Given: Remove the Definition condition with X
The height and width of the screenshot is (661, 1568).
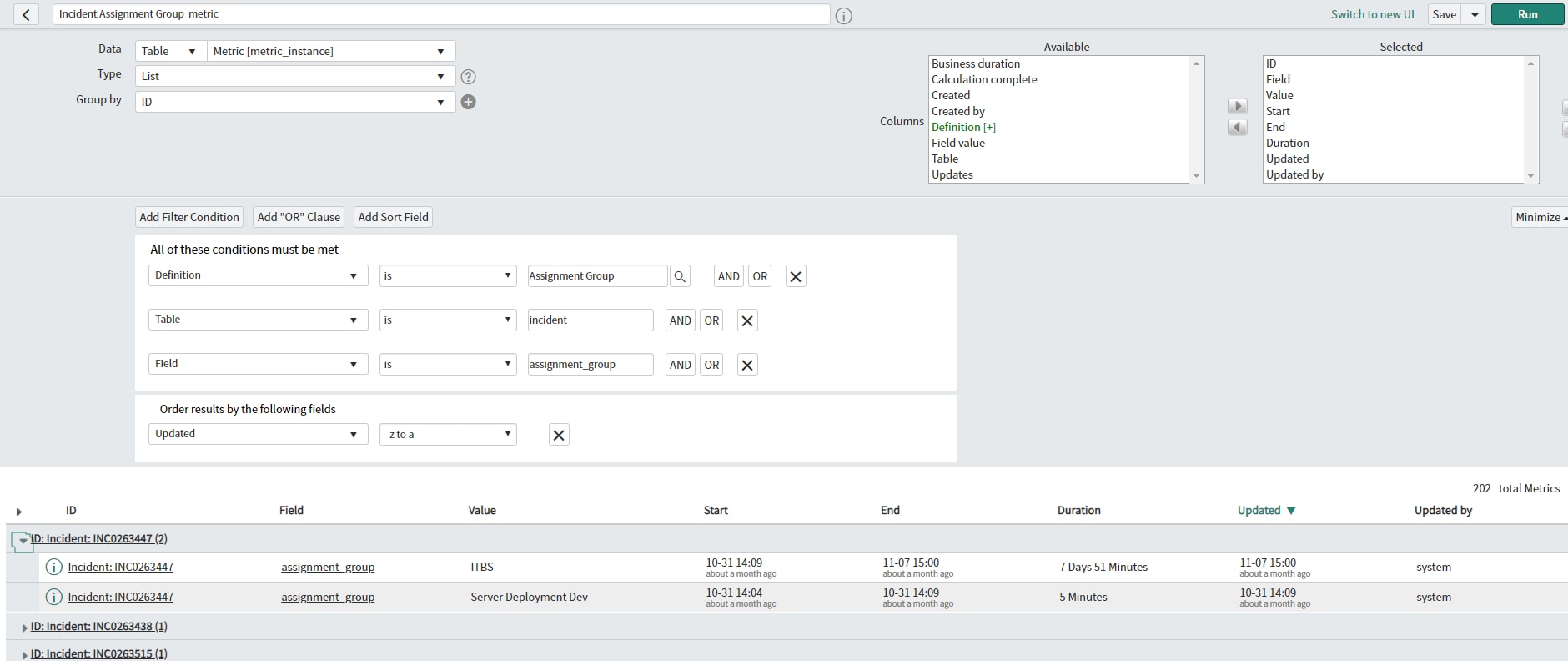Looking at the screenshot, I should tap(796, 276).
